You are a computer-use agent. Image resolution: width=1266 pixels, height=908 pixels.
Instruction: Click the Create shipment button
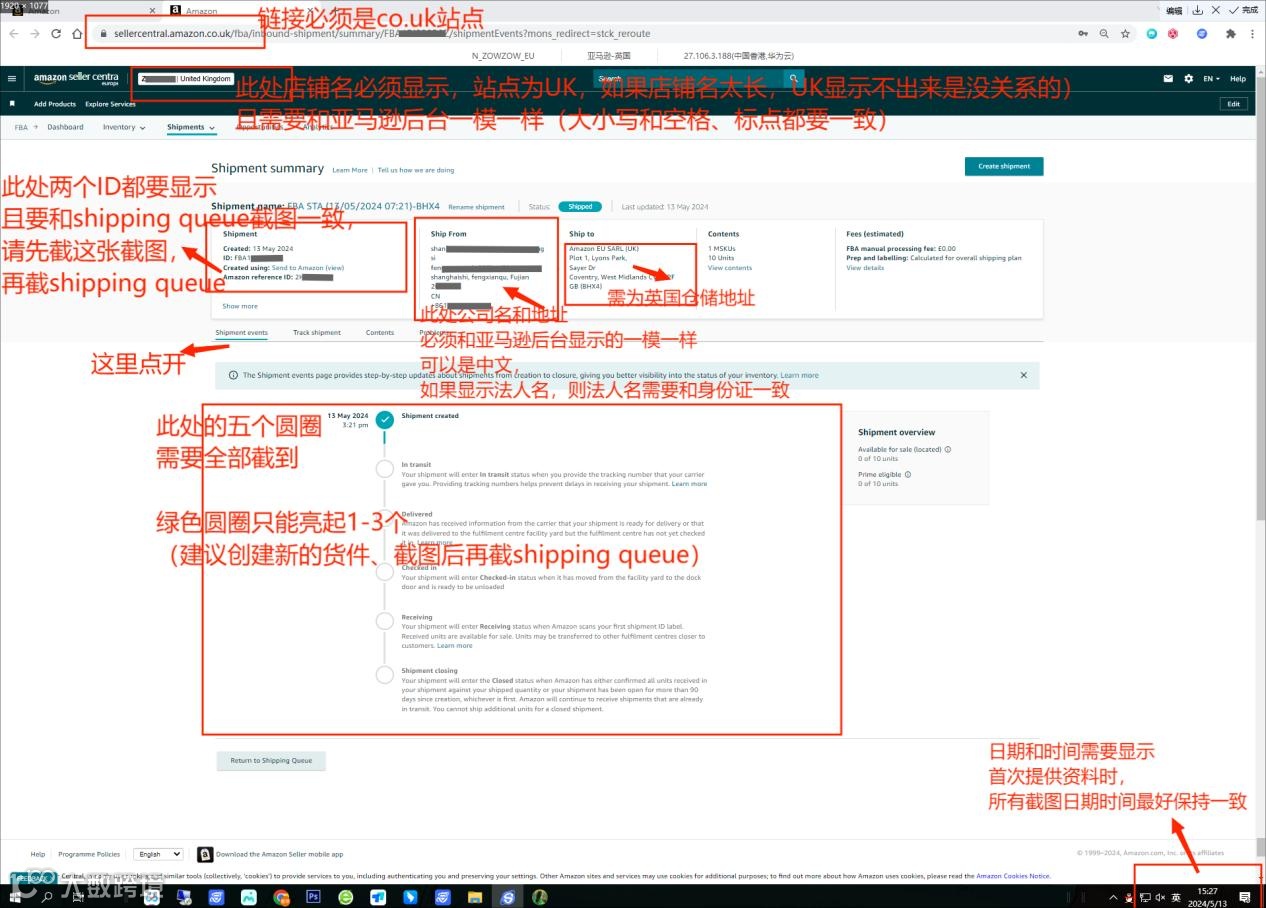[x=1004, y=166]
